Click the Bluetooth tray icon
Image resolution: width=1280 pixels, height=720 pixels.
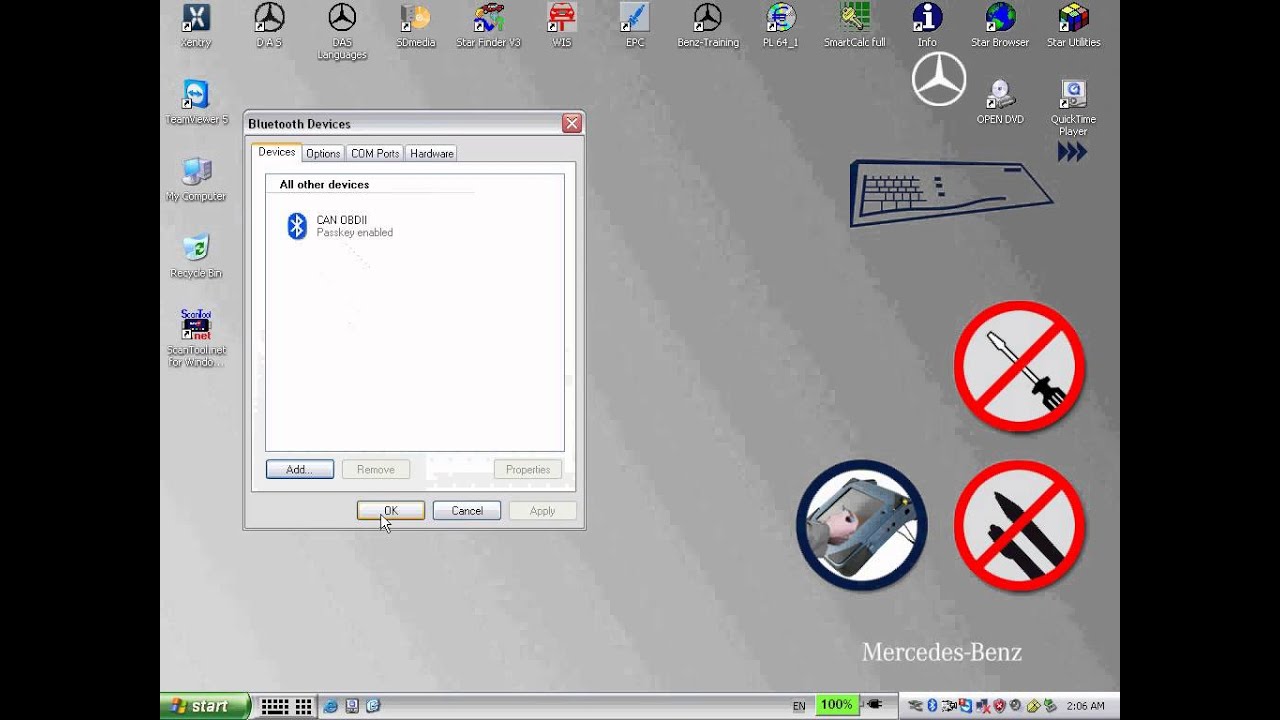932,705
